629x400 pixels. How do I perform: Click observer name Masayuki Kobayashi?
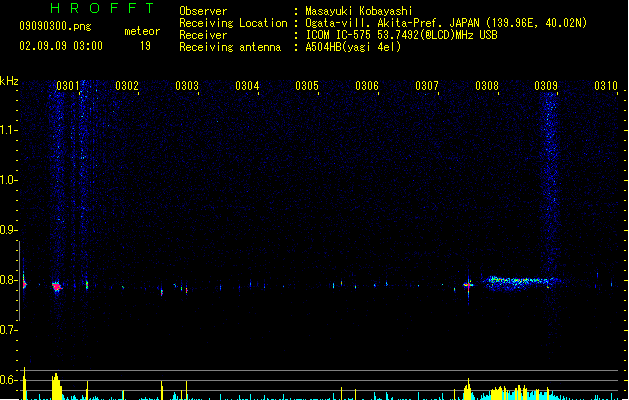click(359, 11)
